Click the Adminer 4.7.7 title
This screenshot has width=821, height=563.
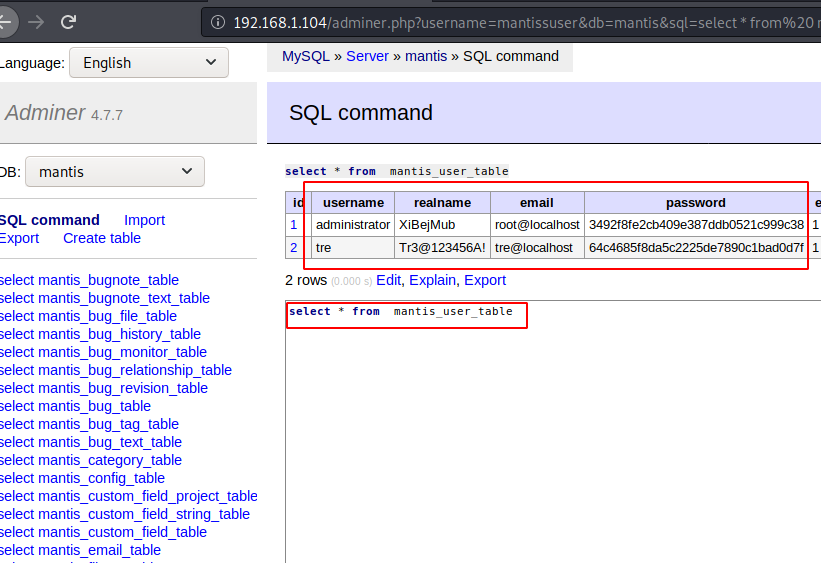click(63, 113)
